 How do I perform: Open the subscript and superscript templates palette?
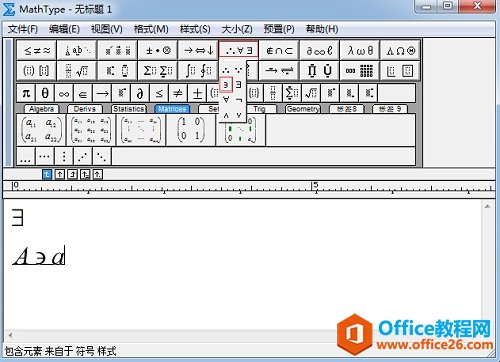[118, 71]
